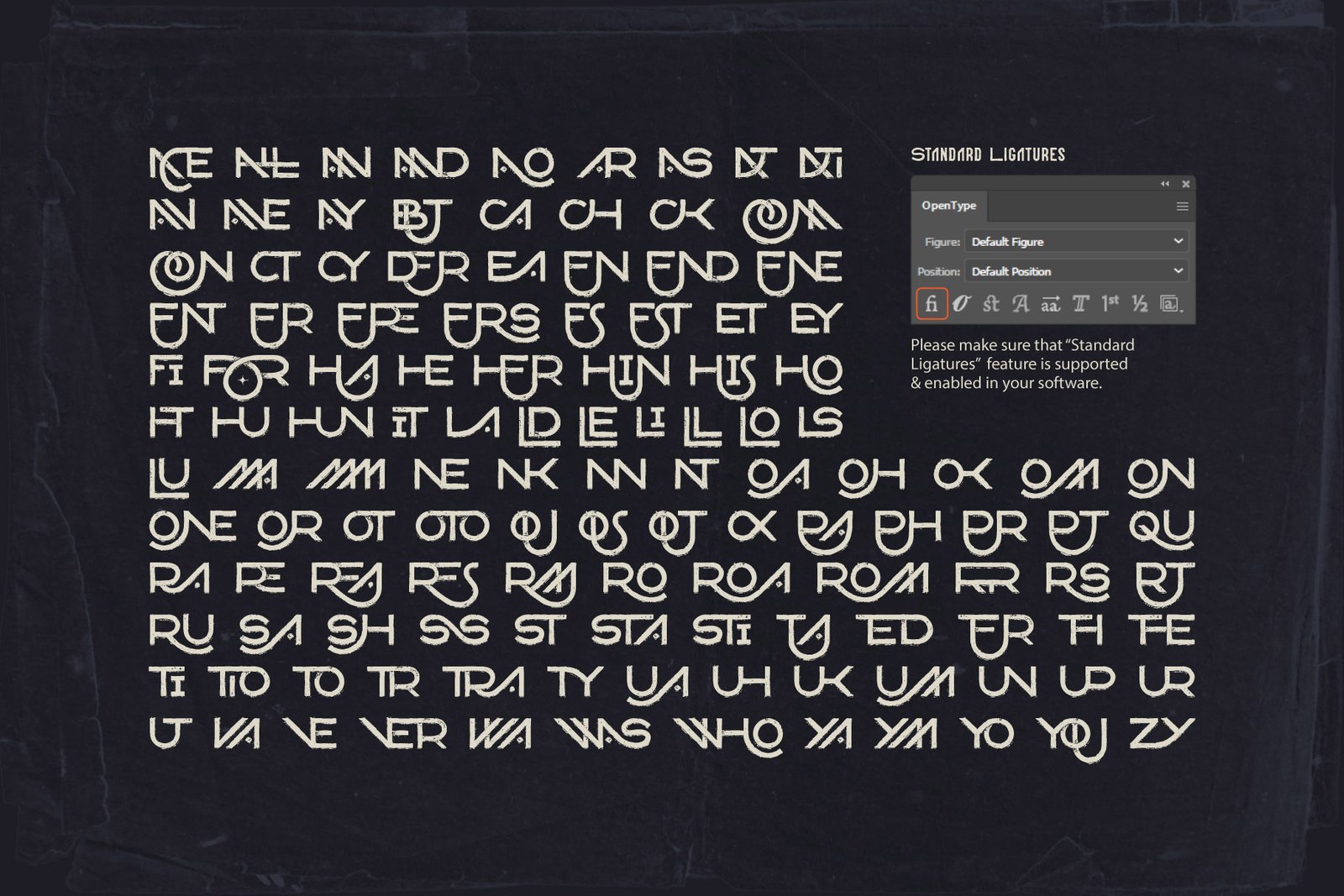Turn on Discretionary Ligatures st icon

pos(991,304)
